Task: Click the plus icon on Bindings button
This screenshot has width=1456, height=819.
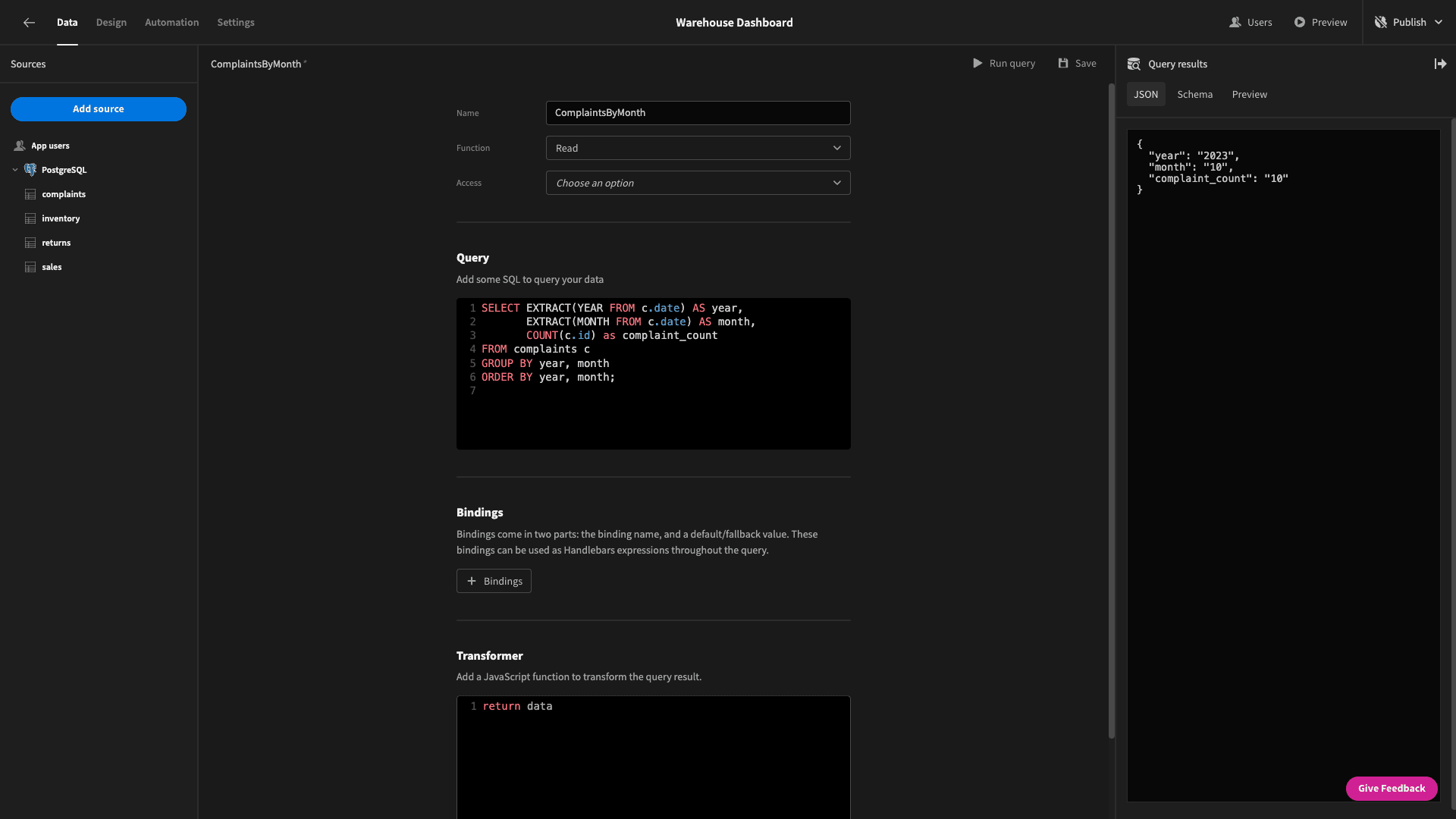Action: (x=472, y=582)
